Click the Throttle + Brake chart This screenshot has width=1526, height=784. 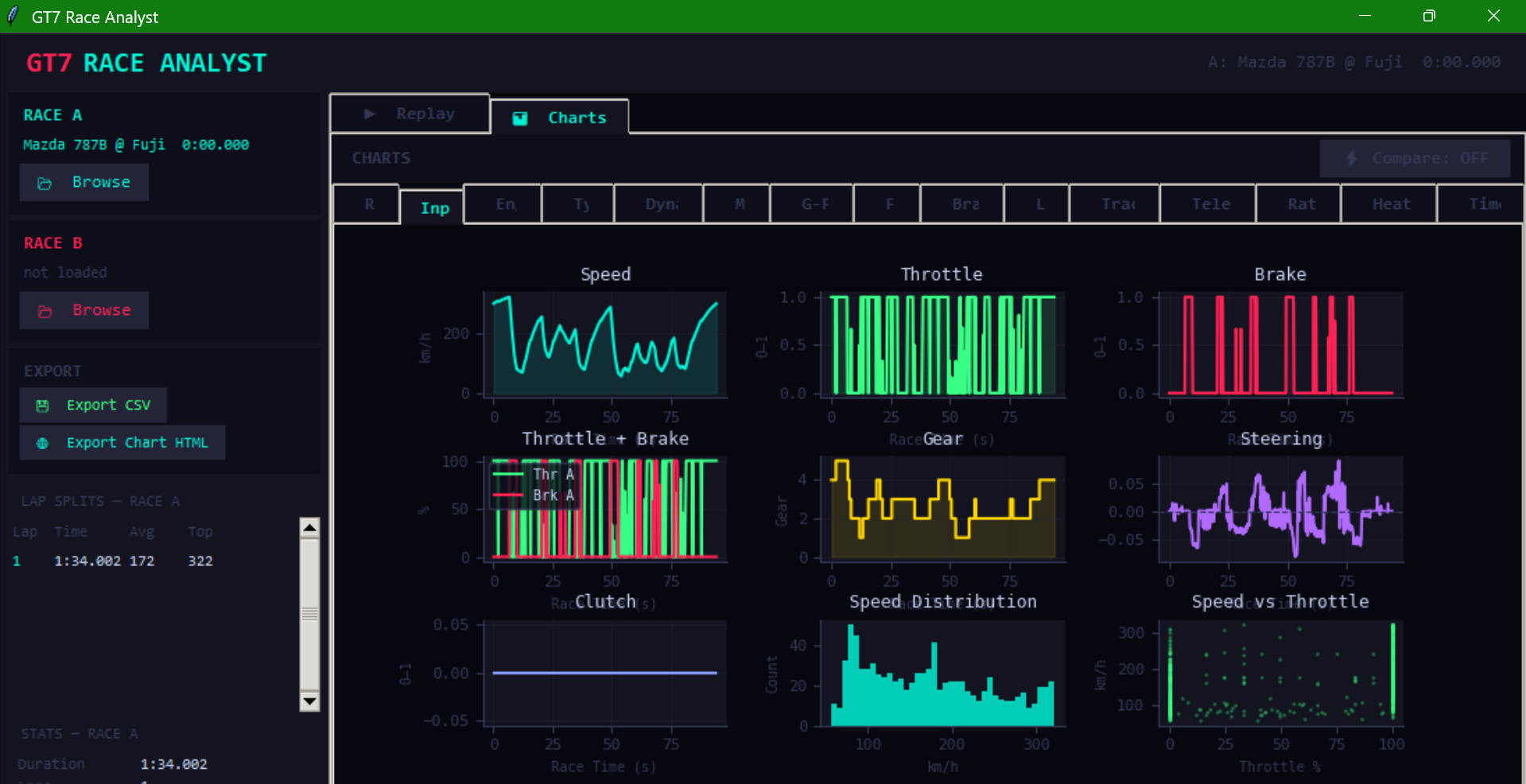coord(605,509)
